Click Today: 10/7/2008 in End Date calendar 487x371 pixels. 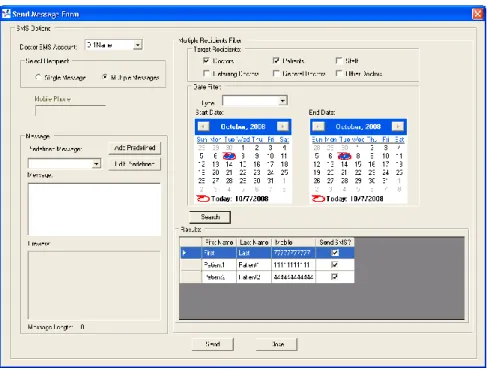pyautogui.click(x=355, y=199)
